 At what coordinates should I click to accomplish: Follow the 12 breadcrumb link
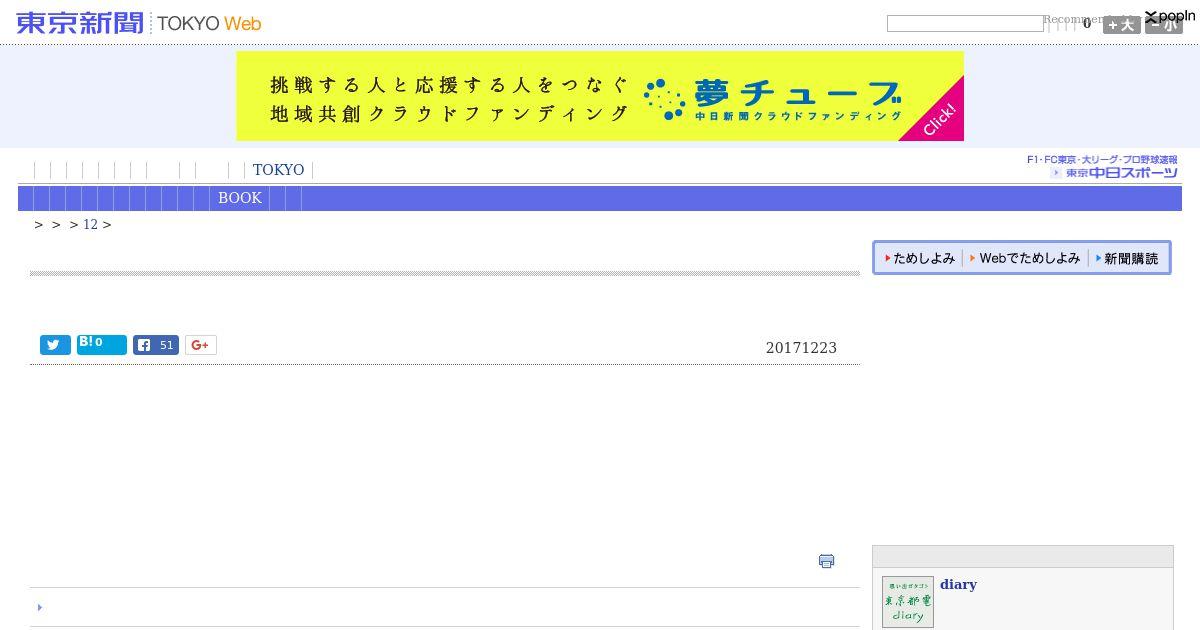[90, 224]
